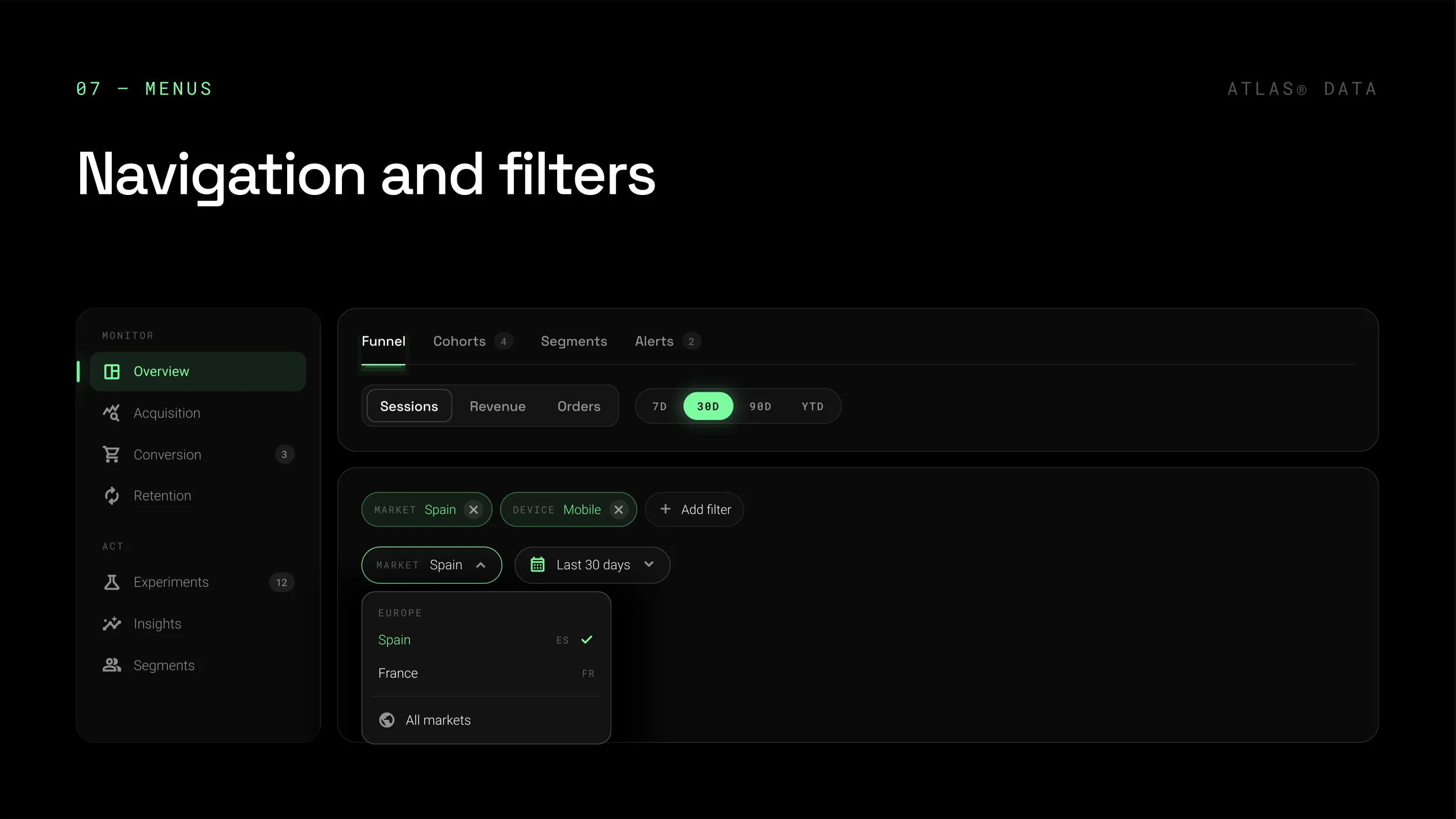1456x819 pixels.
Task: Click the Mobile device filter chip label
Action: pos(582,510)
